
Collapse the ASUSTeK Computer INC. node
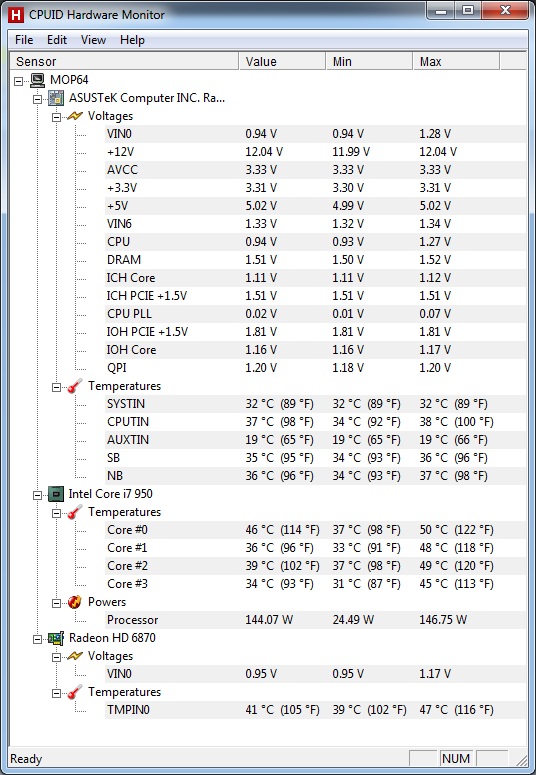click(38, 99)
